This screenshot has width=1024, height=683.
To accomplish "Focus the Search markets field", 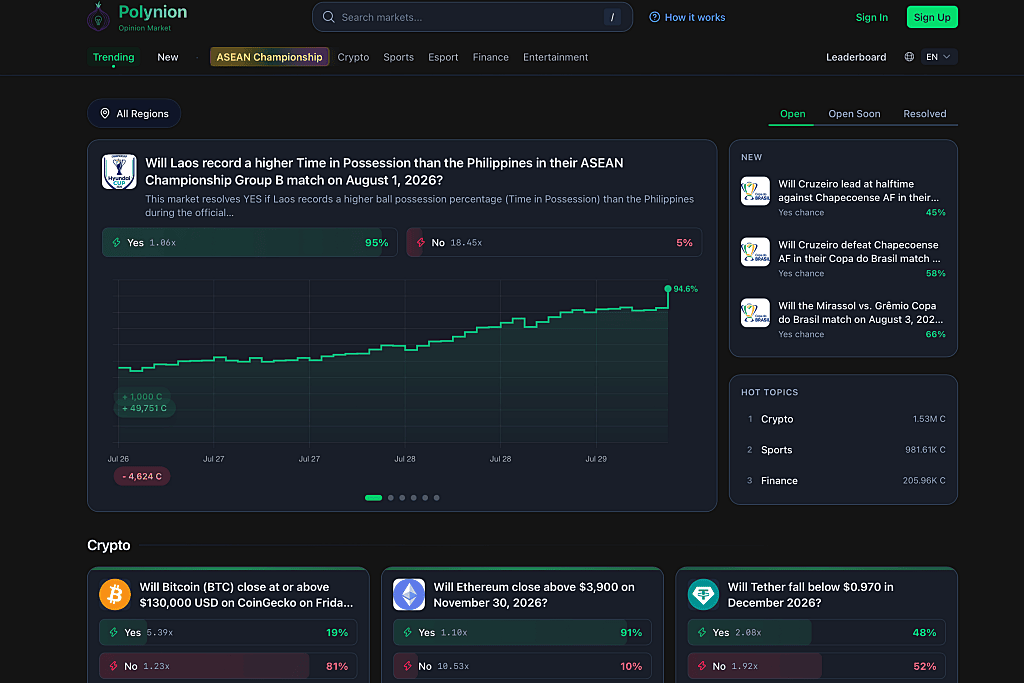I will [472, 17].
